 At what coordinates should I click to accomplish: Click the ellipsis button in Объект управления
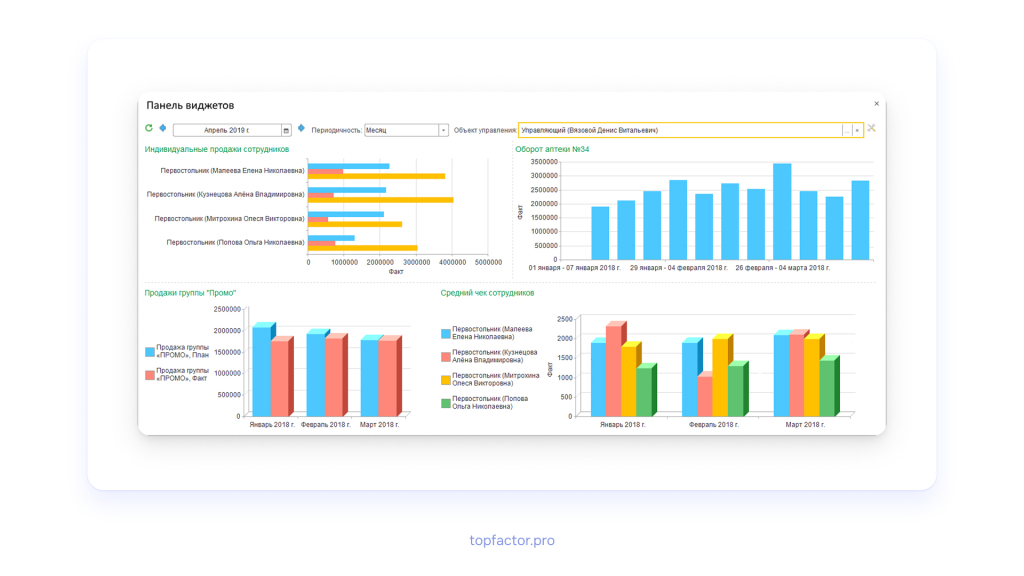click(x=846, y=131)
